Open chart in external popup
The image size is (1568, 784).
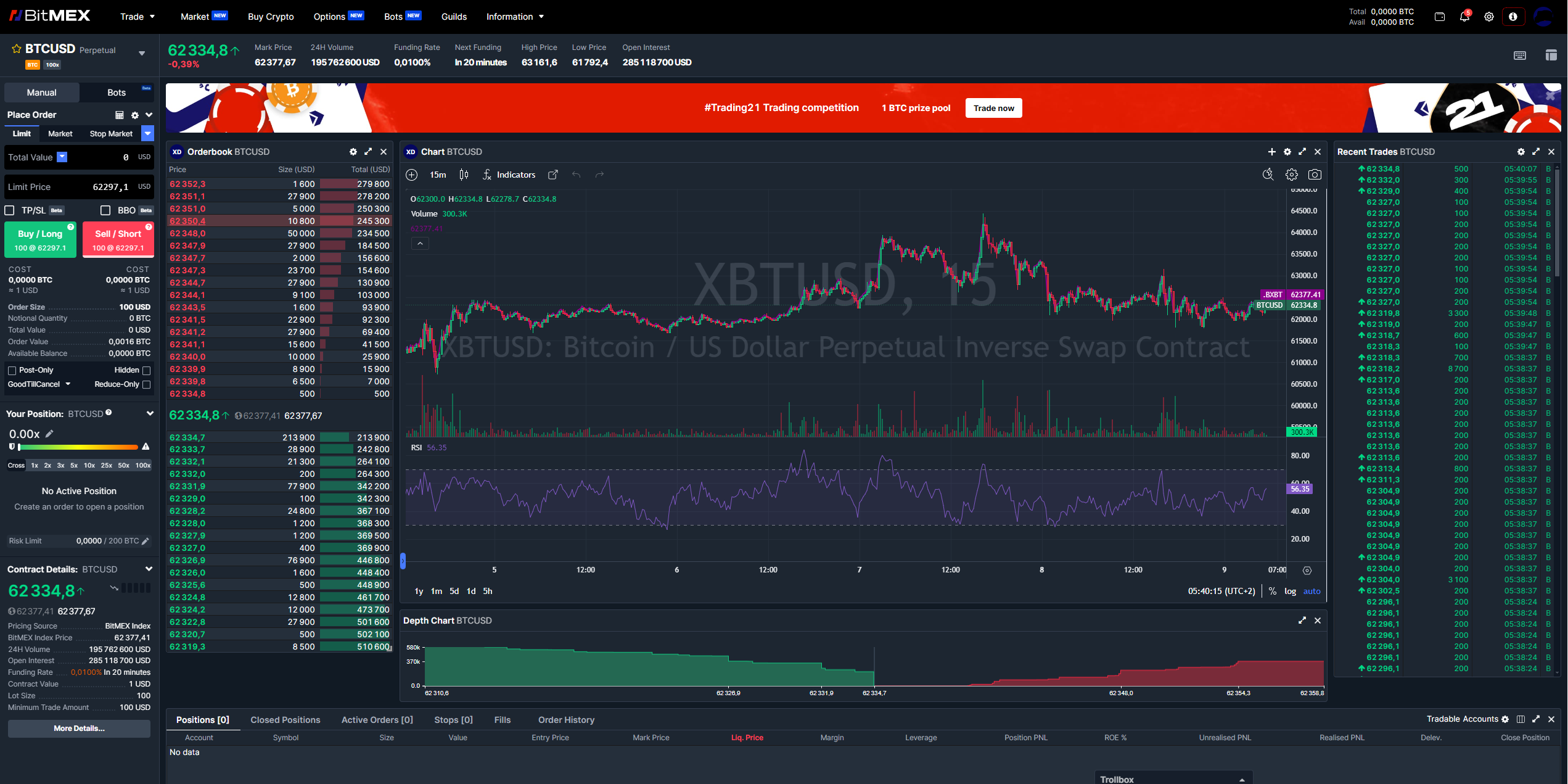point(553,175)
